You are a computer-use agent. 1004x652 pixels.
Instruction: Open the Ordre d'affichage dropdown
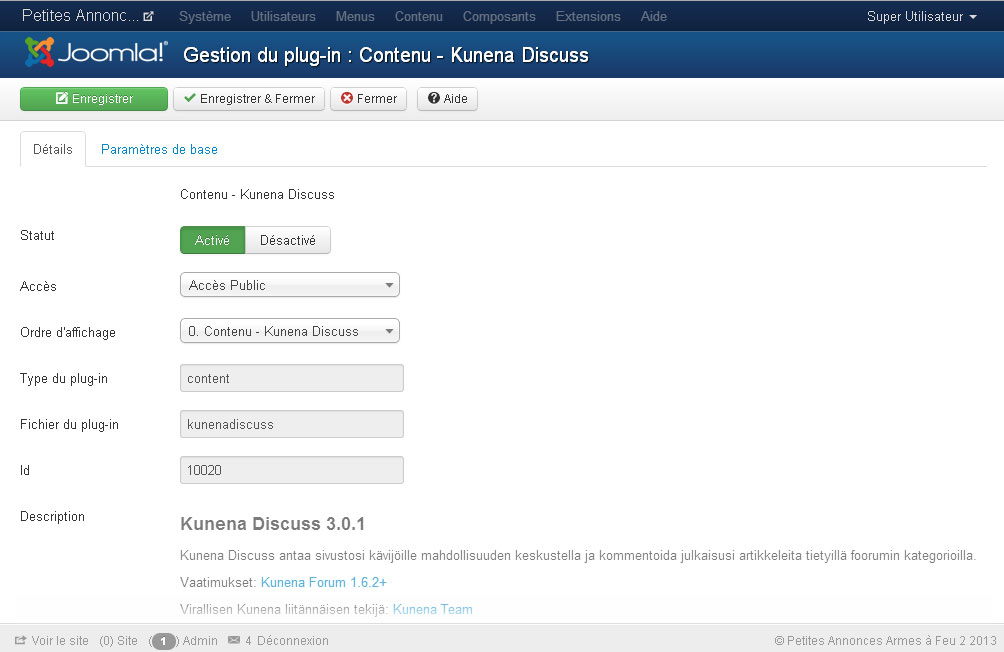pyautogui.click(x=290, y=331)
